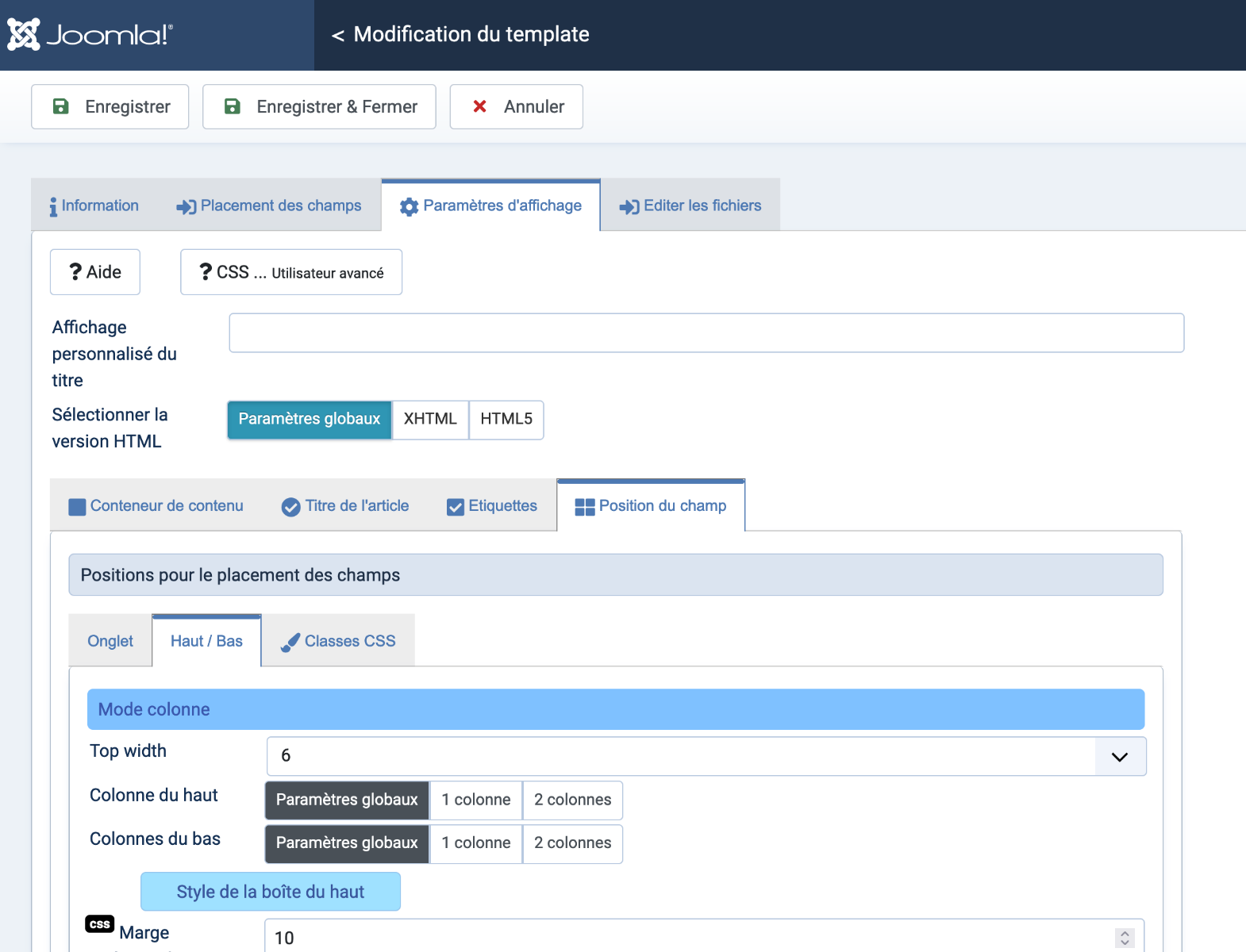Choose 2 colonnes for Colonne du haut

(573, 800)
